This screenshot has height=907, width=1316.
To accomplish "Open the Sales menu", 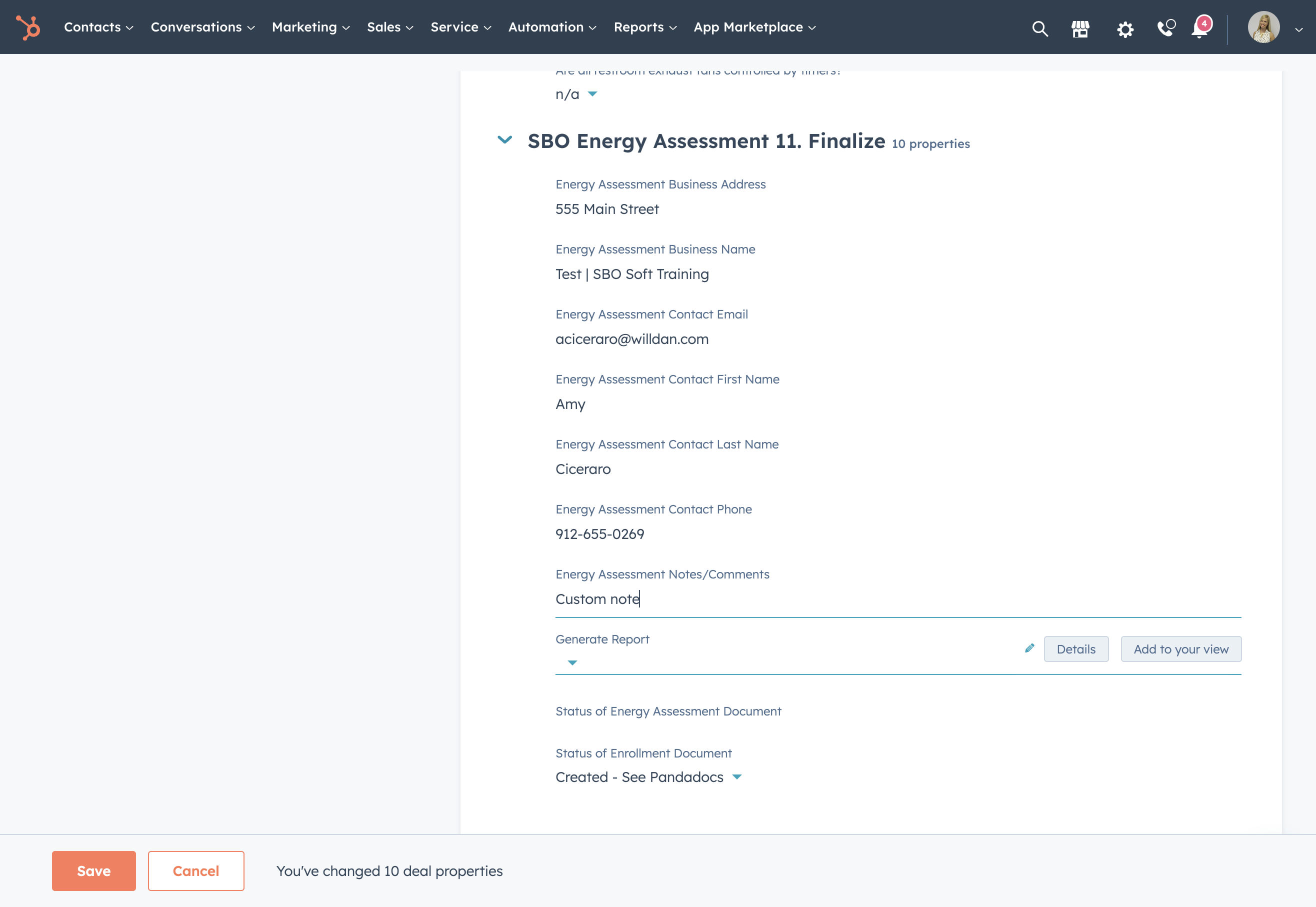I will pyautogui.click(x=390, y=27).
